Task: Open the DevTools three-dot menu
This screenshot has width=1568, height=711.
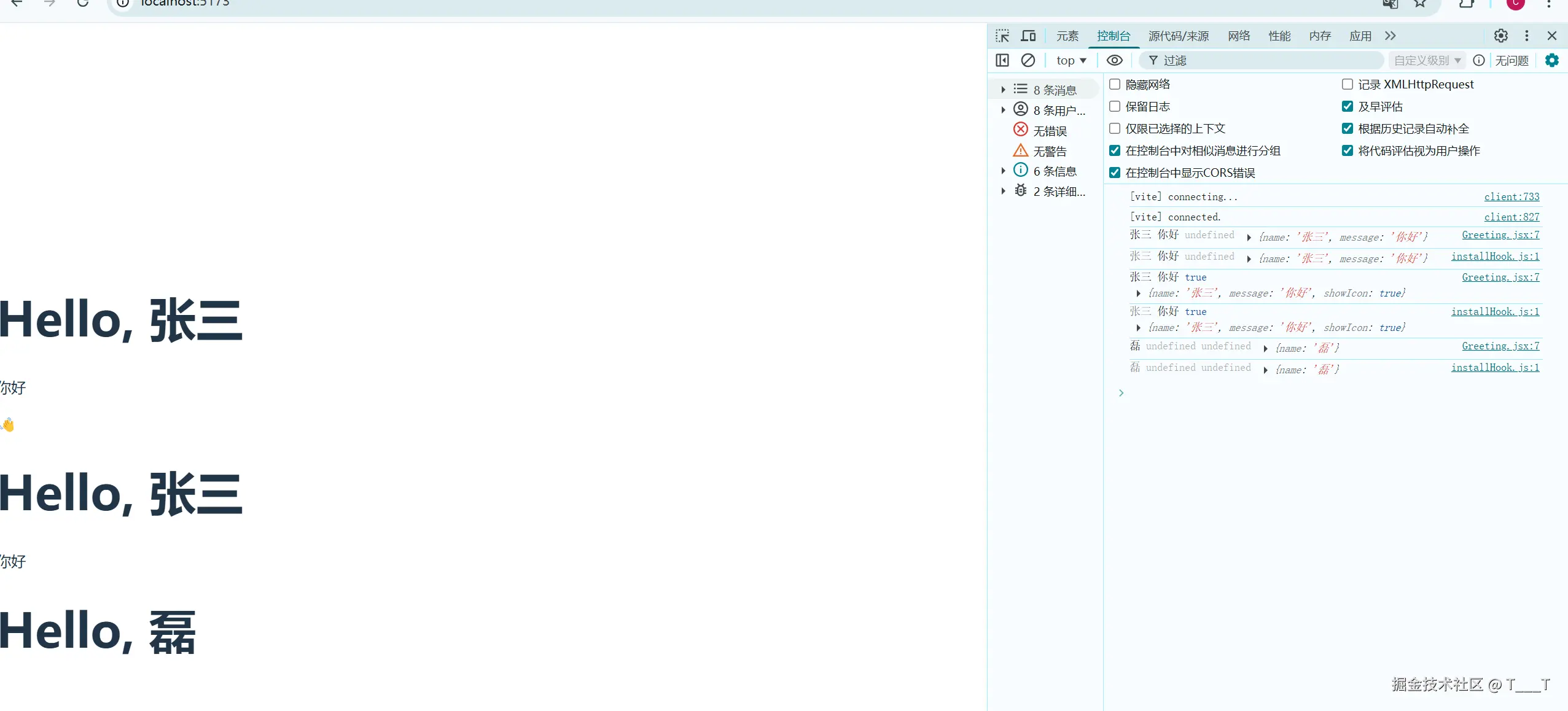Action: pyautogui.click(x=1527, y=36)
